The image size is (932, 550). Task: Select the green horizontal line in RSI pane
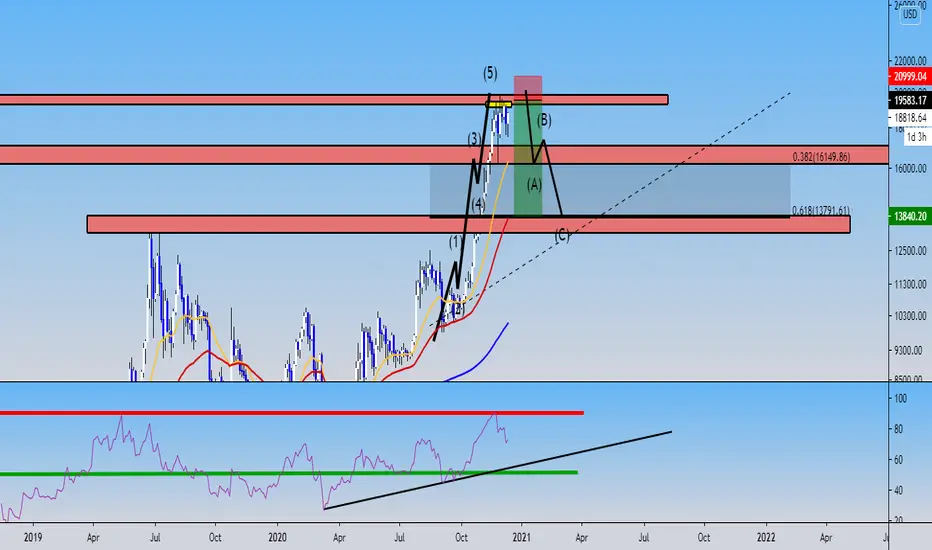[x=288, y=473]
